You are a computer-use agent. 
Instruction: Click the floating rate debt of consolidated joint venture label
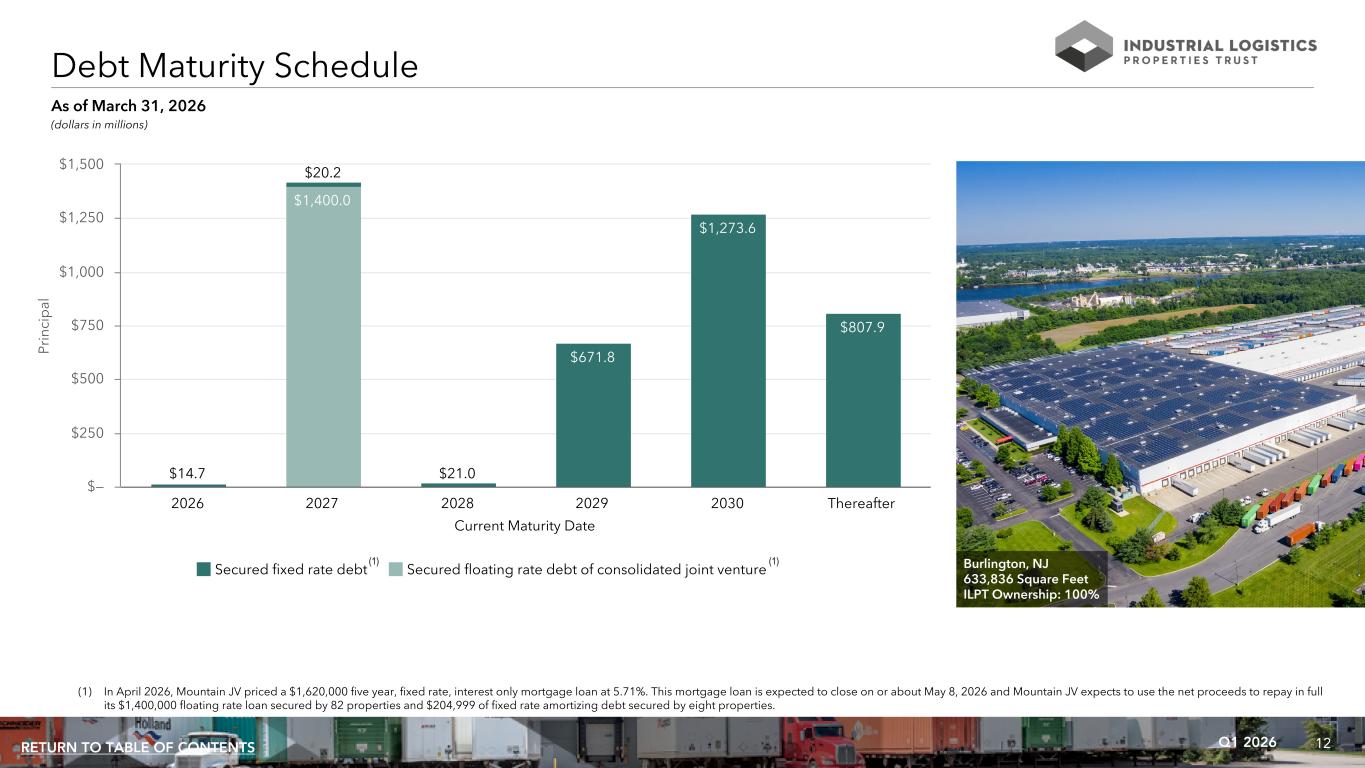click(x=586, y=570)
